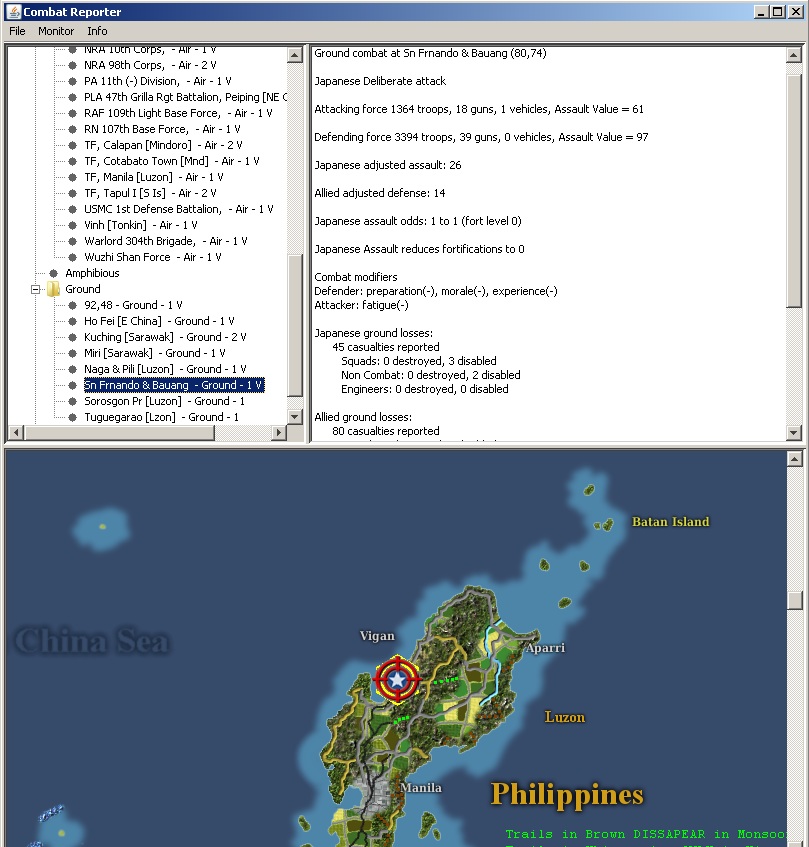
Task: Click the 'Allied adjusted defense: 14' line
Action: coord(380,193)
